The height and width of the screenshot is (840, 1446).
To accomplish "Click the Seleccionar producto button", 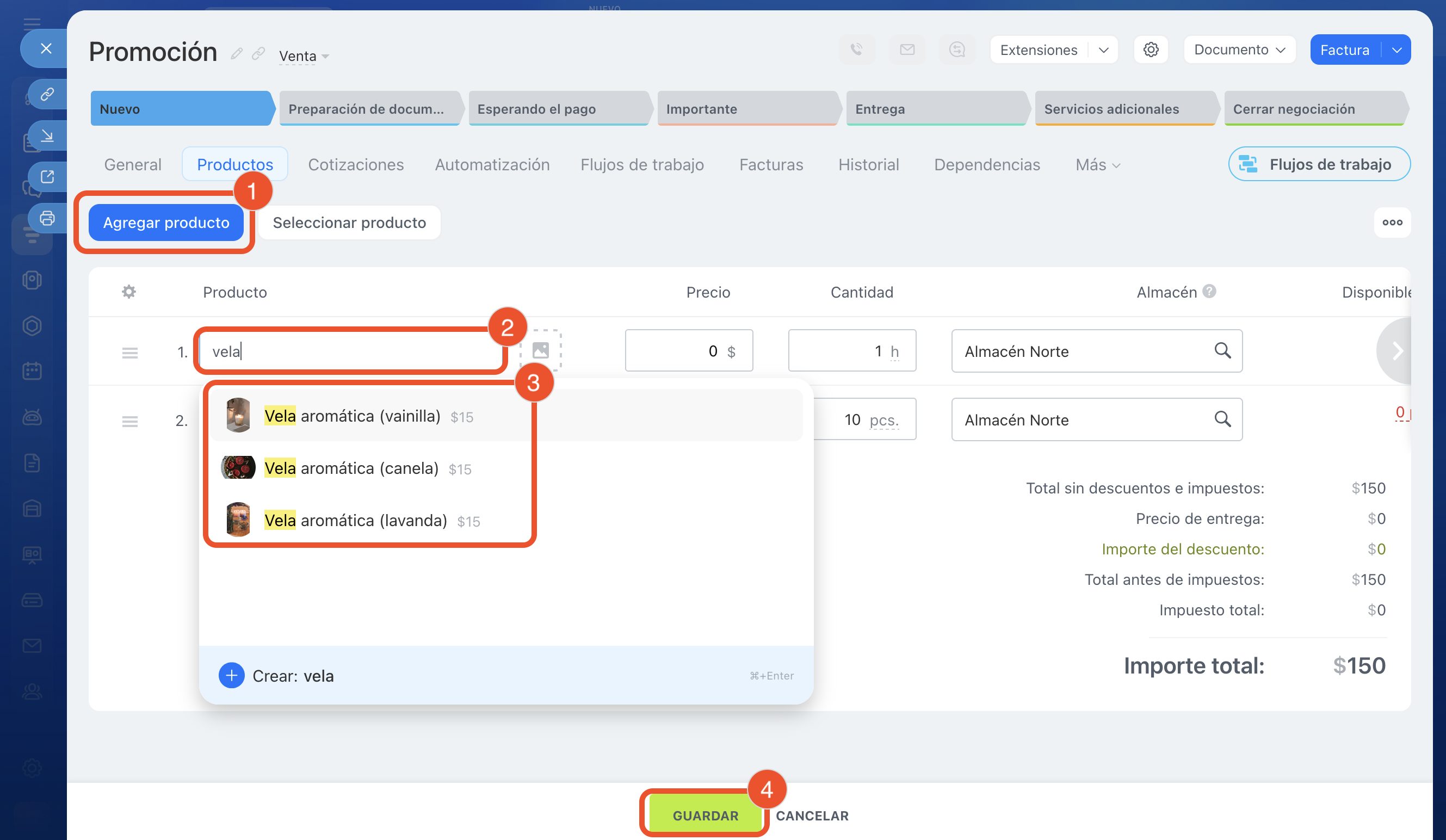I will coord(349,223).
